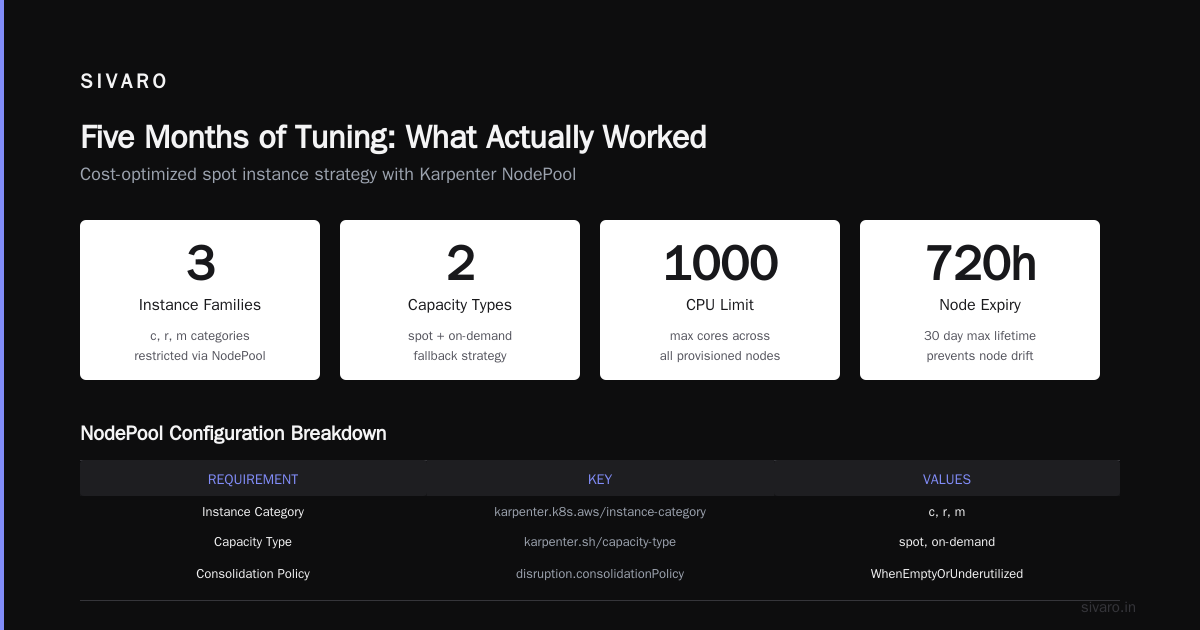Click the NodePool Configuration Breakdown heading
The height and width of the screenshot is (630, 1200).
tap(233, 433)
